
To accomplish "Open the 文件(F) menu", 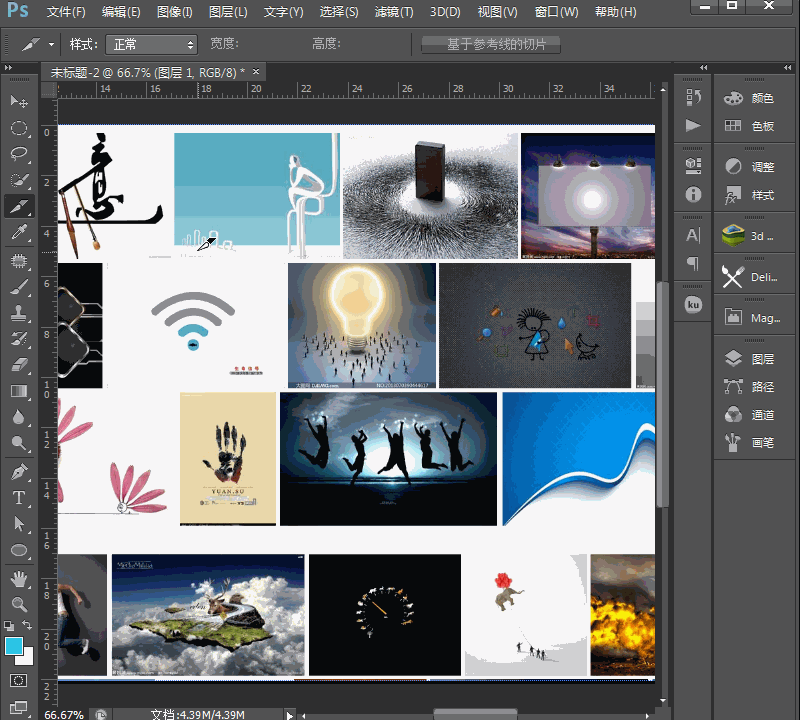I will (66, 12).
